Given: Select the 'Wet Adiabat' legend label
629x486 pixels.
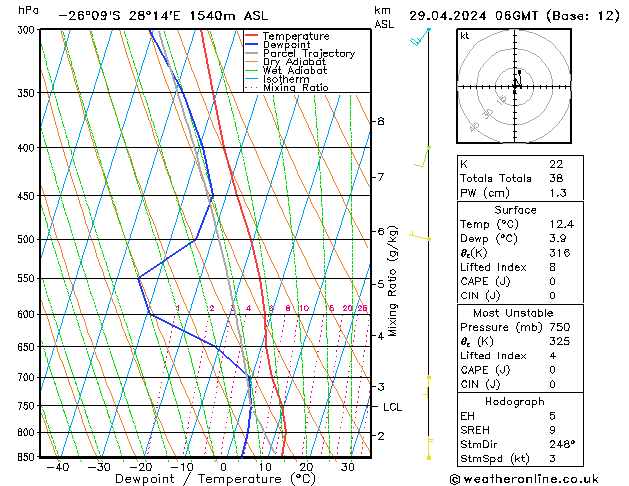Looking at the screenshot, I should 295,71.
